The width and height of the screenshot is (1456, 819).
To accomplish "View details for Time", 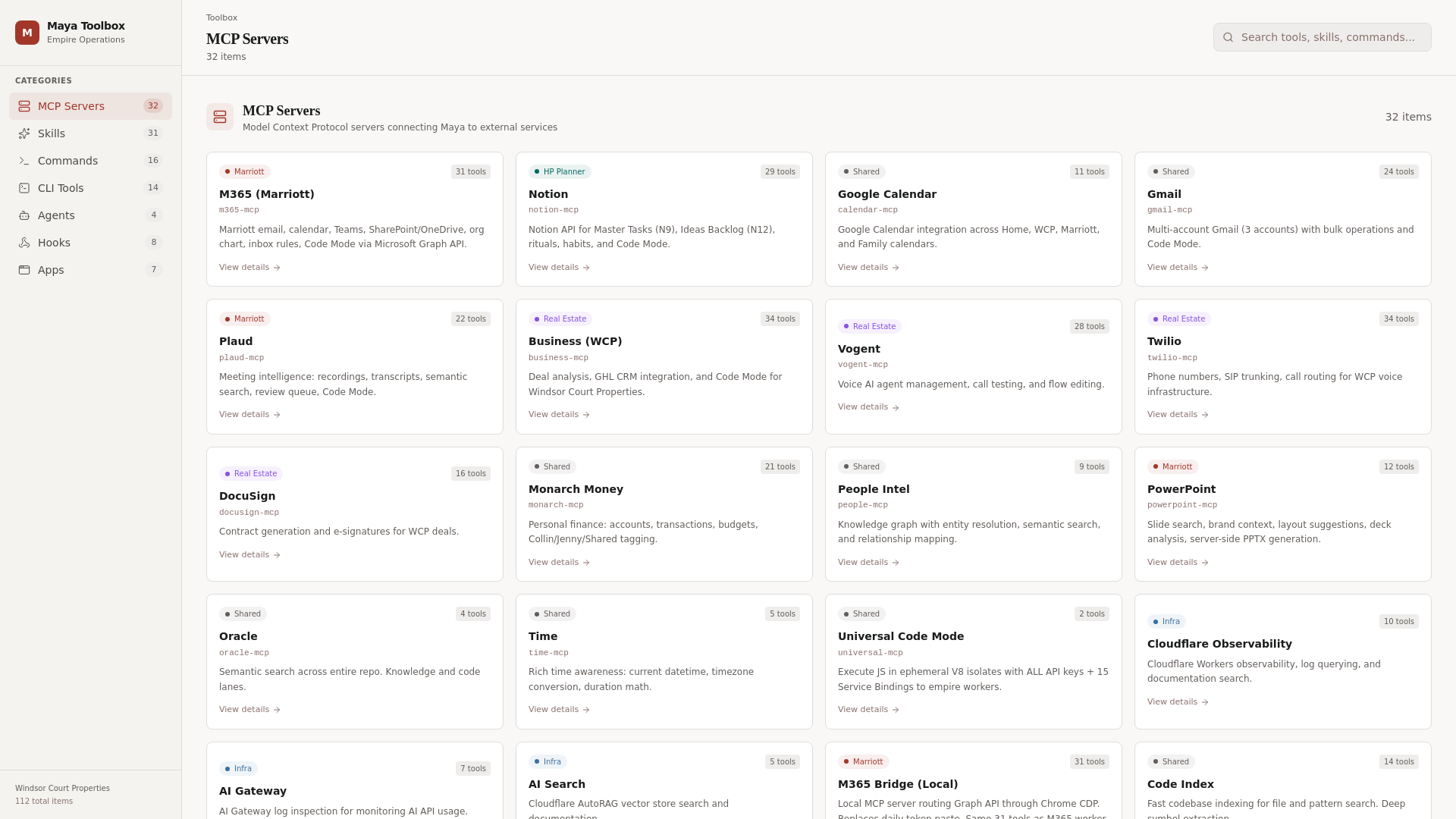I will [x=559, y=710].
